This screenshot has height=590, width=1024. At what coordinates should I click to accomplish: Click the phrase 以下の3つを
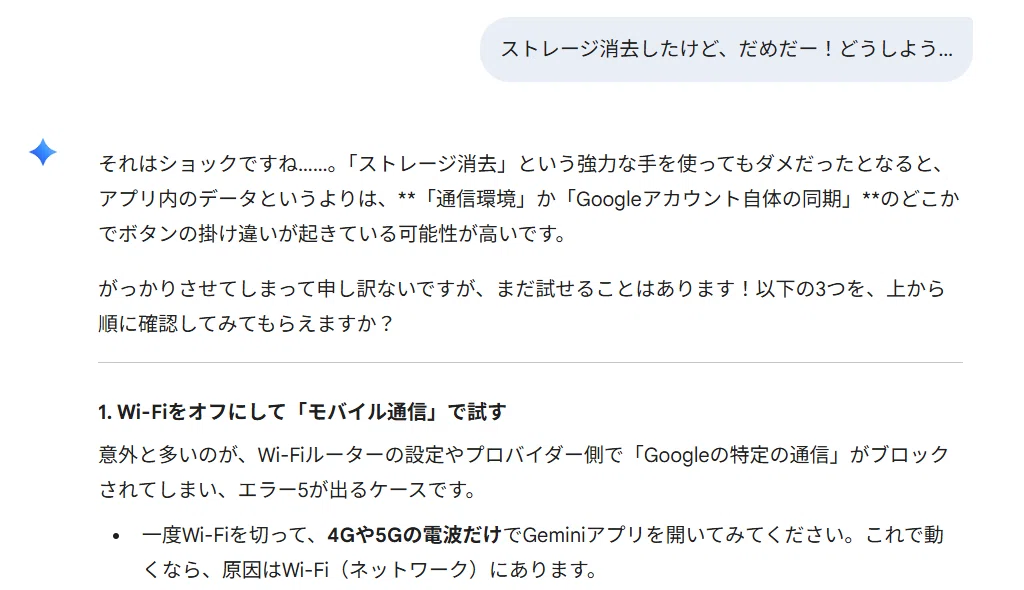(810, 288)
